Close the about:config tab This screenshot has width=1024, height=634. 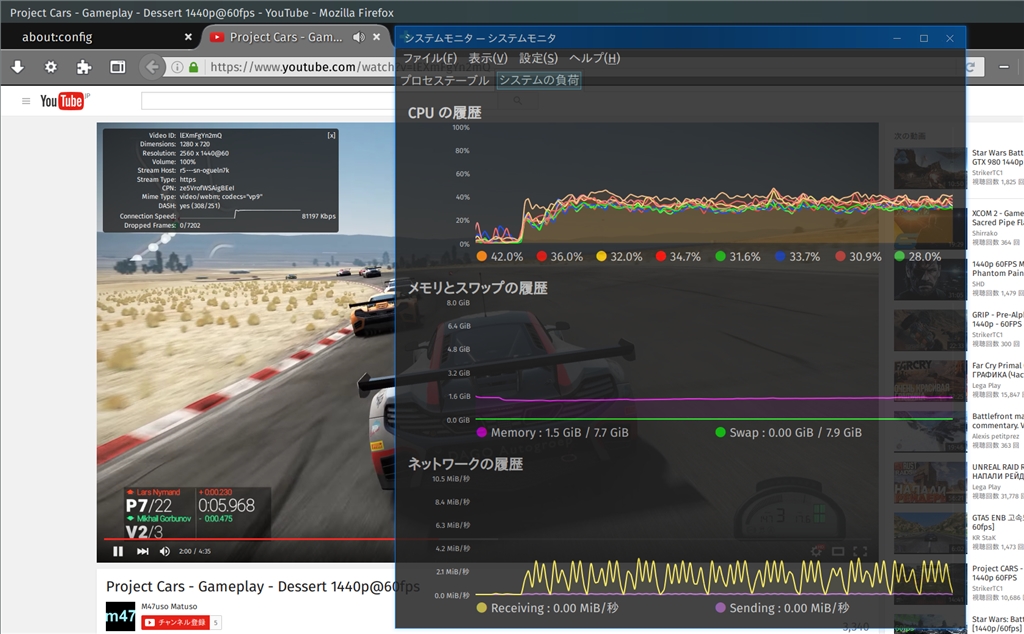188,37
